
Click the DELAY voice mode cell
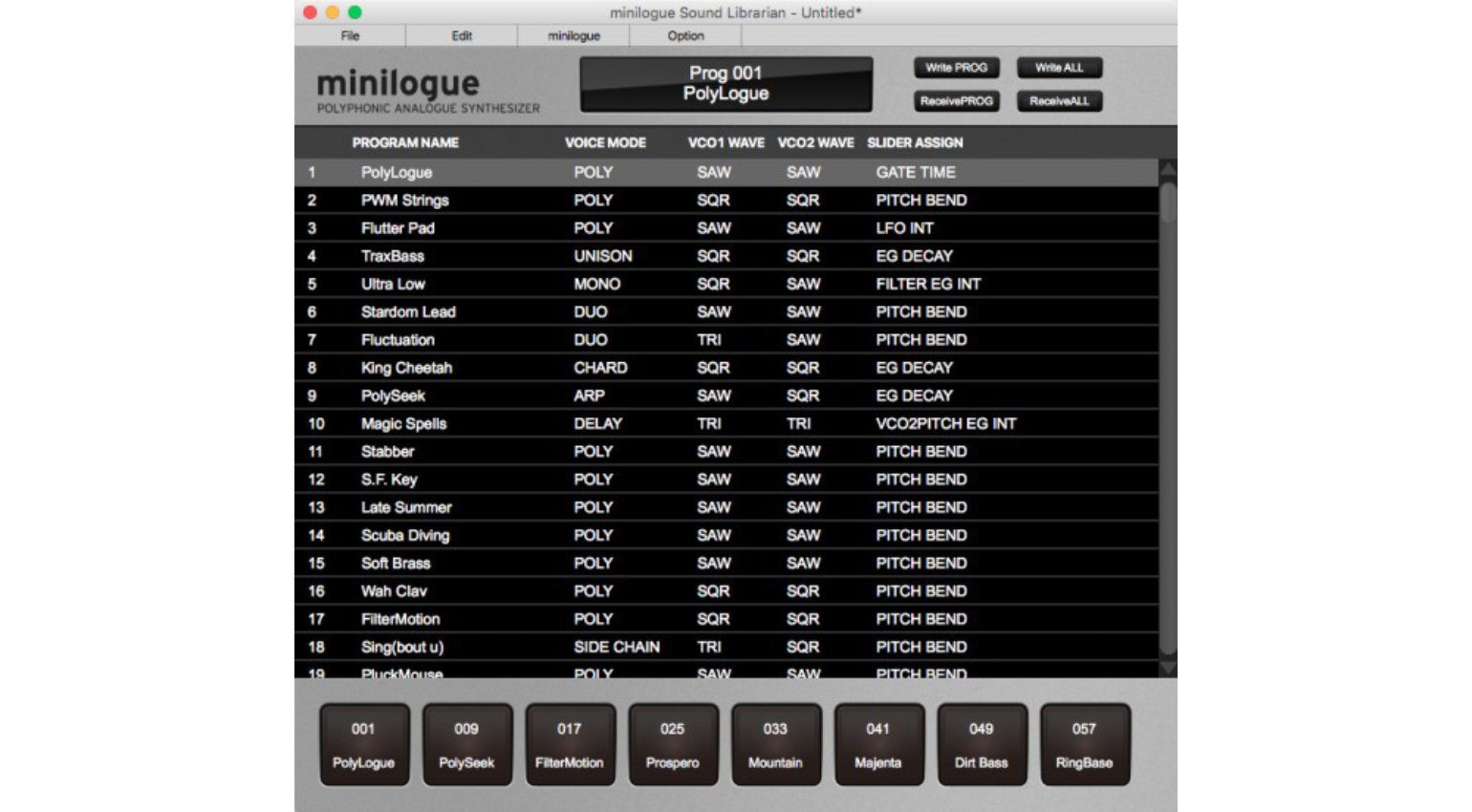tap(597, 423)
